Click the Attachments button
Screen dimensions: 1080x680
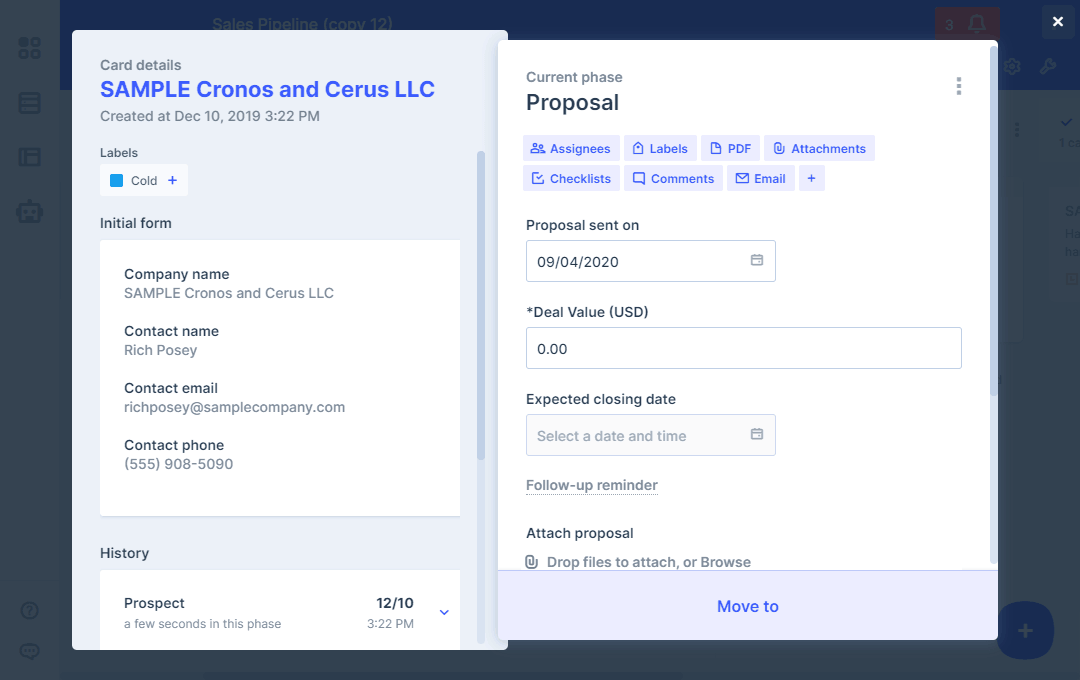coord(819,148)
